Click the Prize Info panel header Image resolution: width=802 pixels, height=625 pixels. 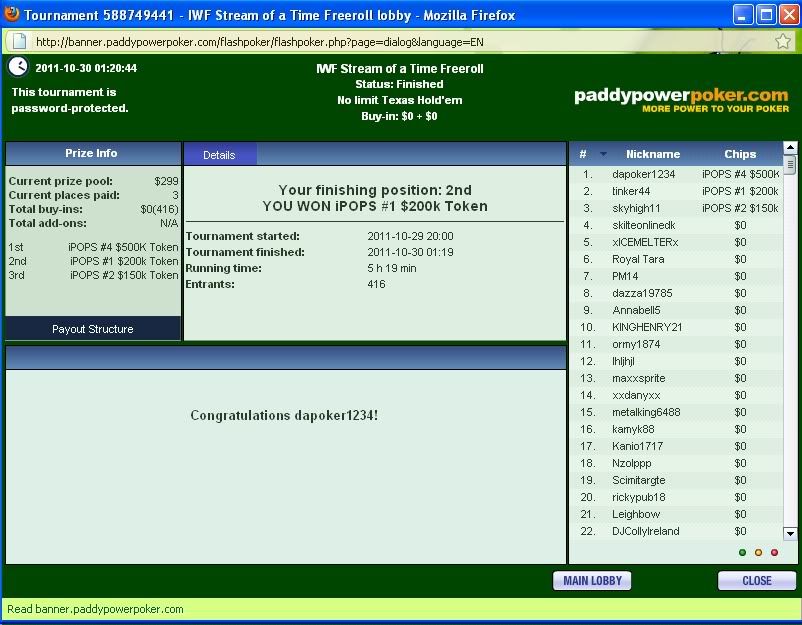pyautogui.click(x=91, y=153)
